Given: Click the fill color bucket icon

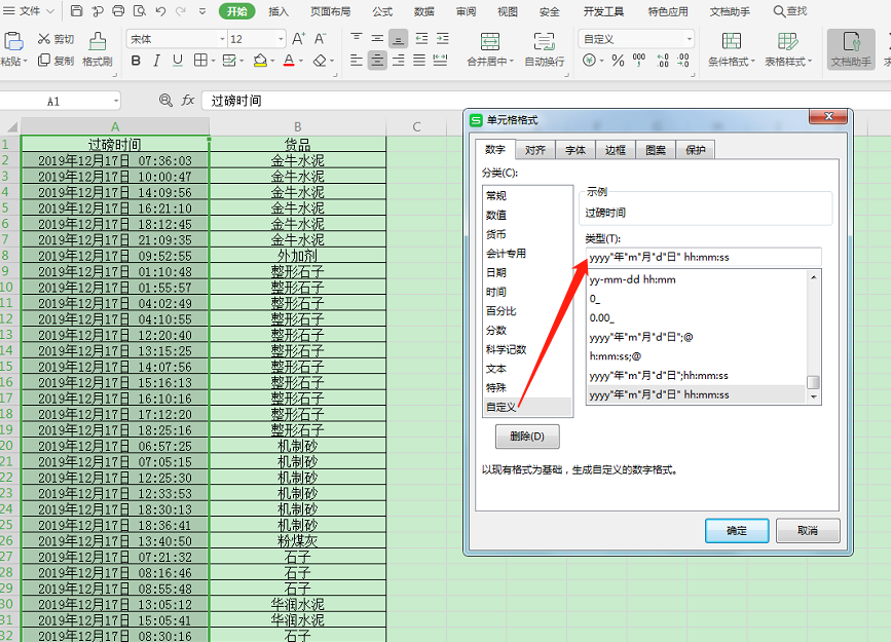Looking at the screenshot, I should point(260,60).
